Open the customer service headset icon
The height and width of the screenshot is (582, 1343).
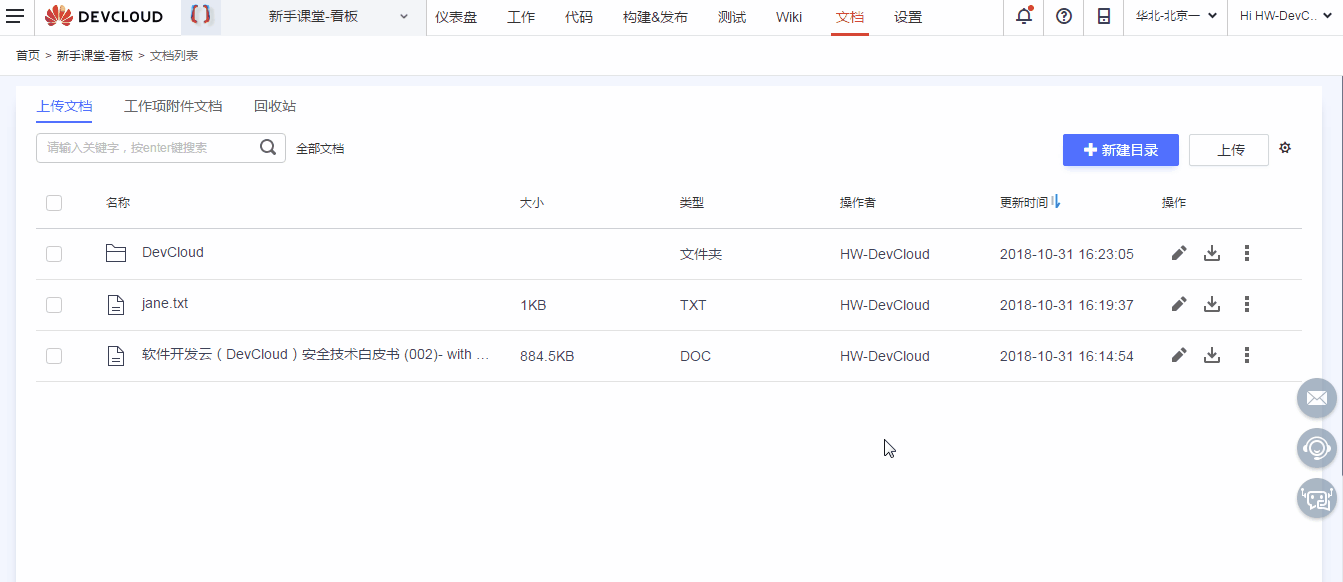(x=1316, y=448)
